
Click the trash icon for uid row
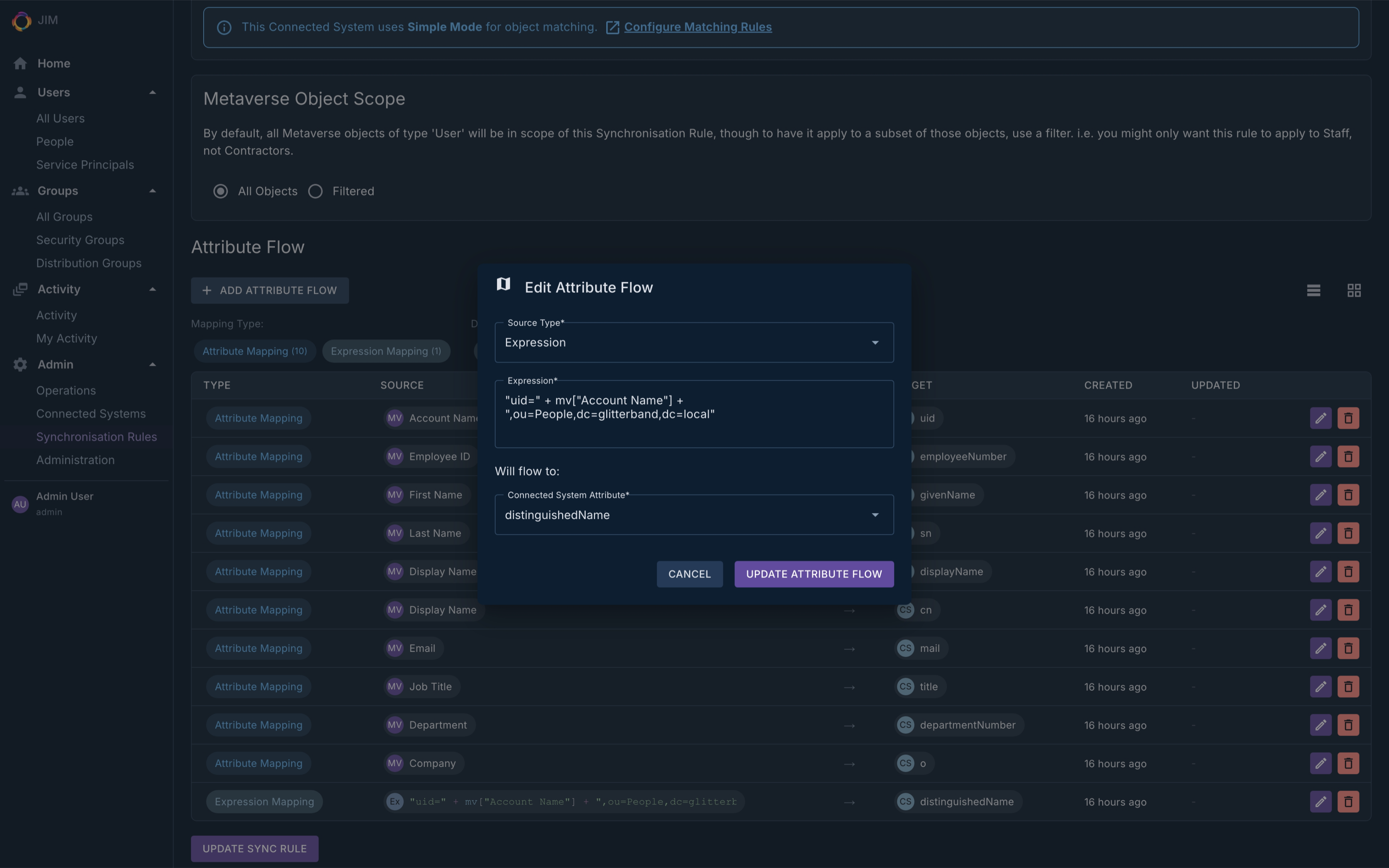[x=1348, y=418]
